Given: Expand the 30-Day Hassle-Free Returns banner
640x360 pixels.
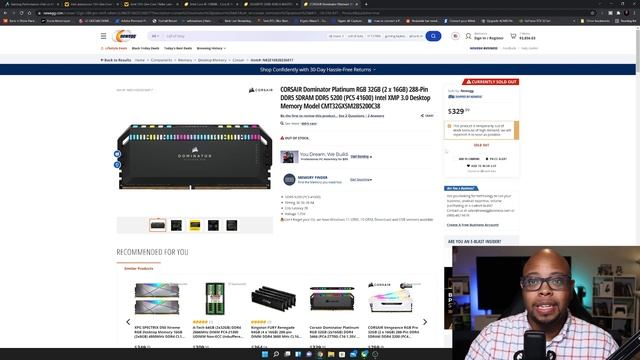Looking at the screenshot, I should (318, 69).
